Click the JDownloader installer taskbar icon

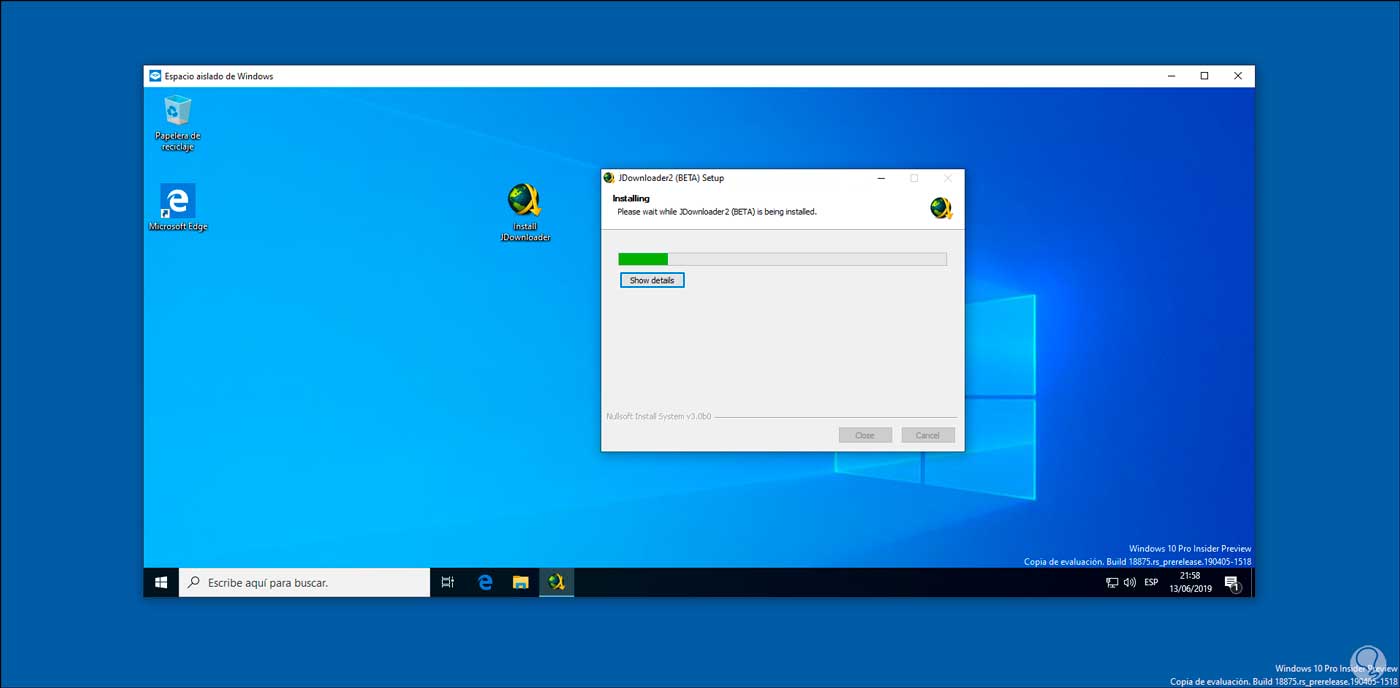[557, 582]
